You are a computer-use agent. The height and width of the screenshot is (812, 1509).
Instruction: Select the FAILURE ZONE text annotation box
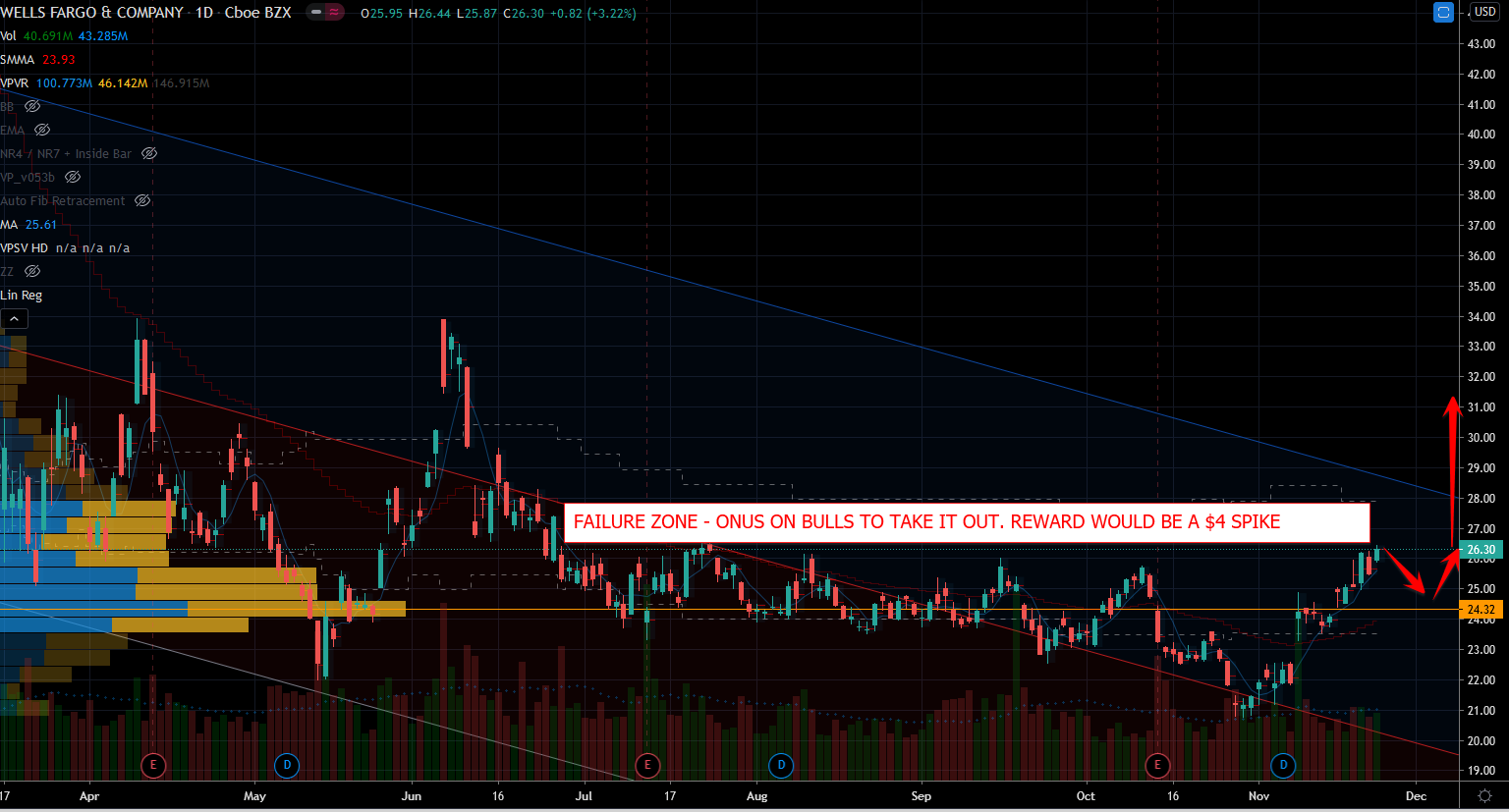click(967, 522)
